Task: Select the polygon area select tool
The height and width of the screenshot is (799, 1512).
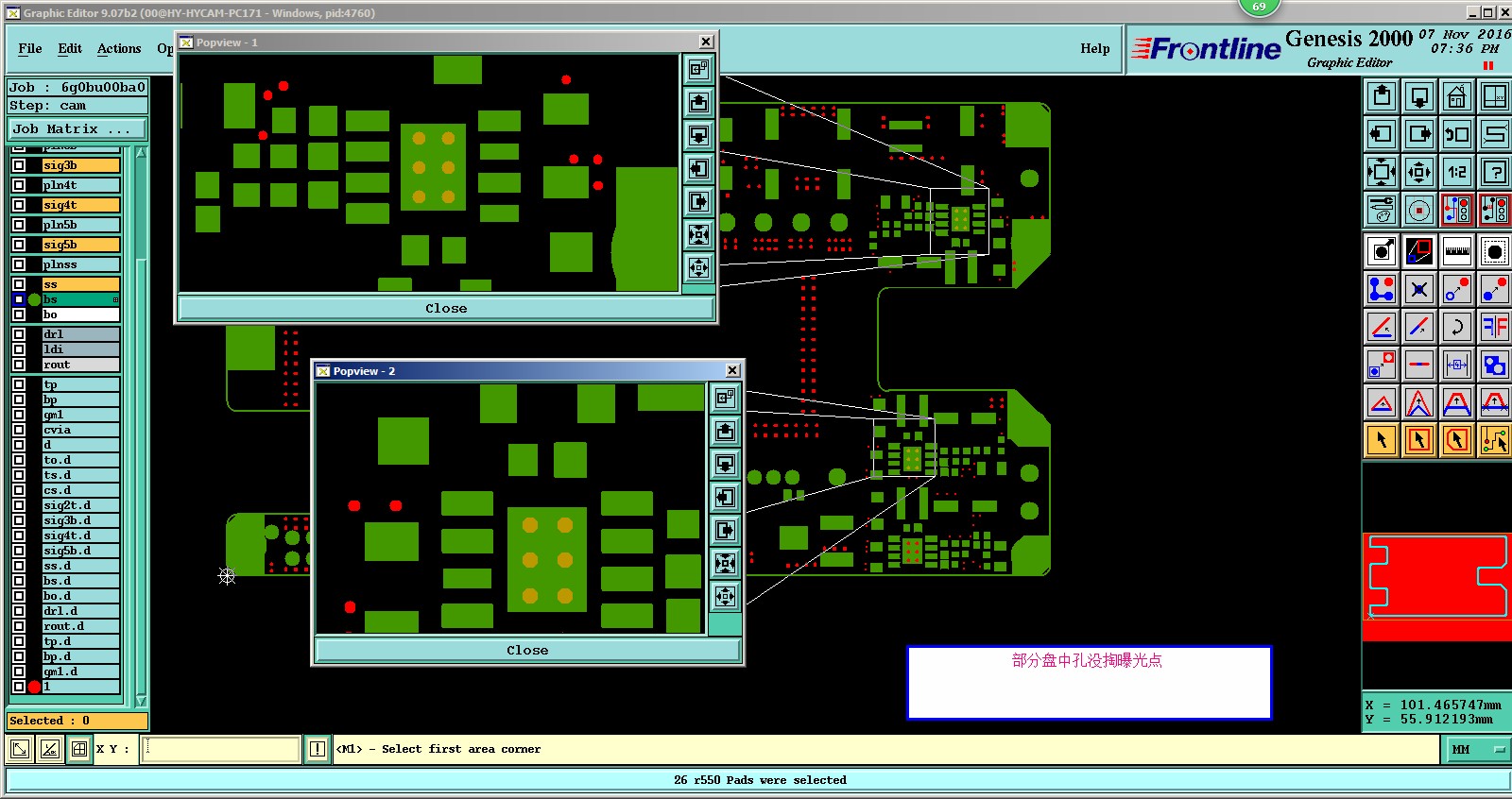Action: pyautogui.click(x=1457, y=440)
